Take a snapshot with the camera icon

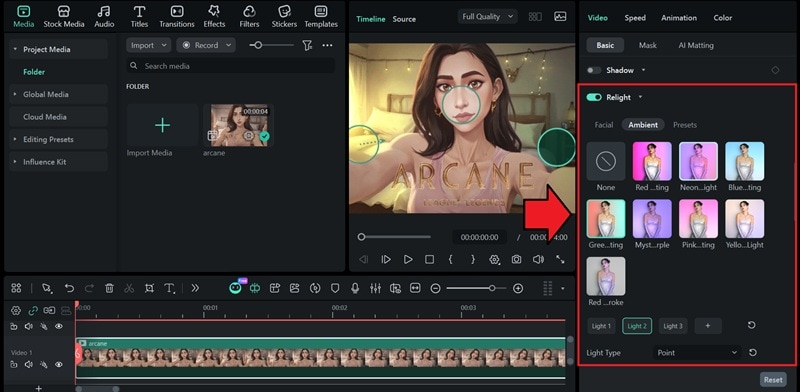516,259
